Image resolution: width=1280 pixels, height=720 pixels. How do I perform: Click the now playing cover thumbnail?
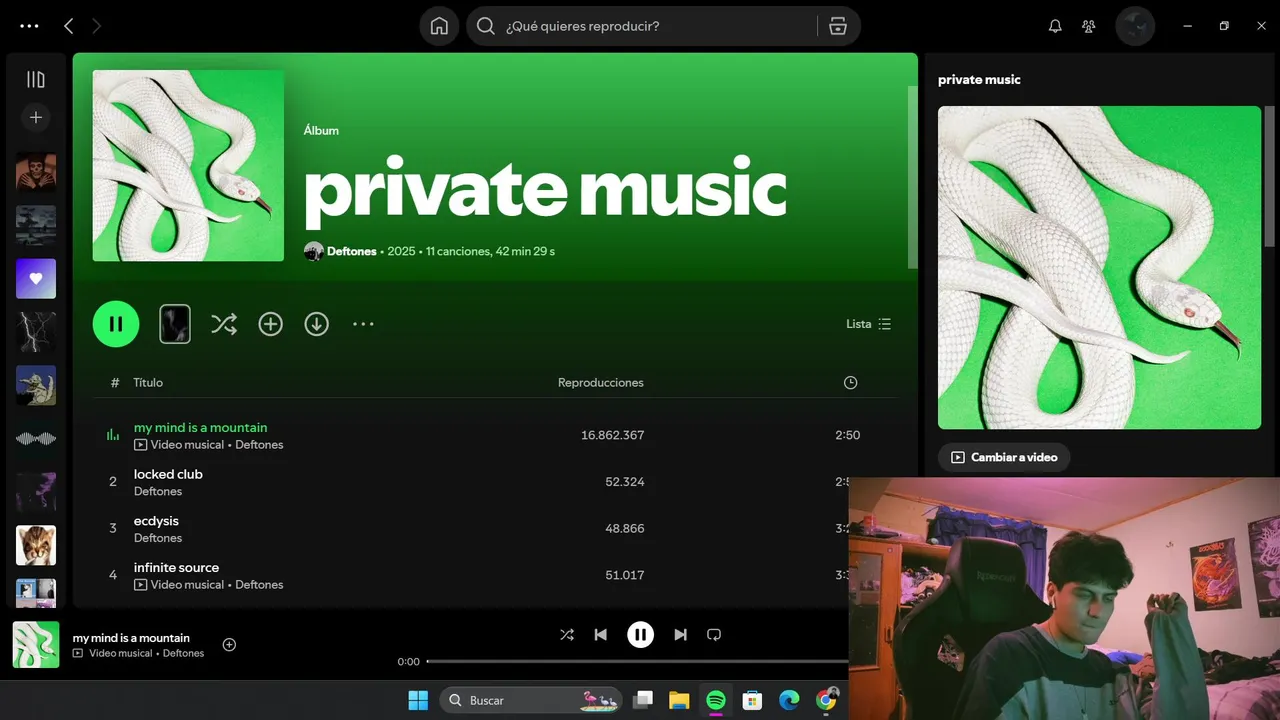[36, 645]
